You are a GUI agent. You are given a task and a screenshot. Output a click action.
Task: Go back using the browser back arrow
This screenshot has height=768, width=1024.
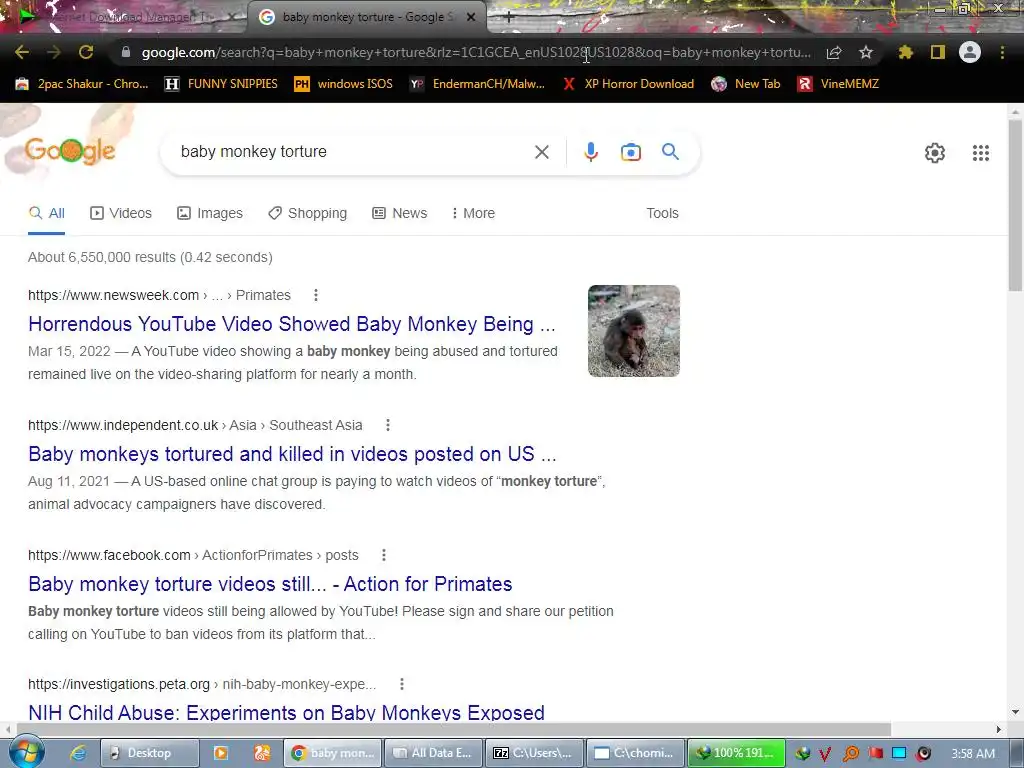[22, 52]
